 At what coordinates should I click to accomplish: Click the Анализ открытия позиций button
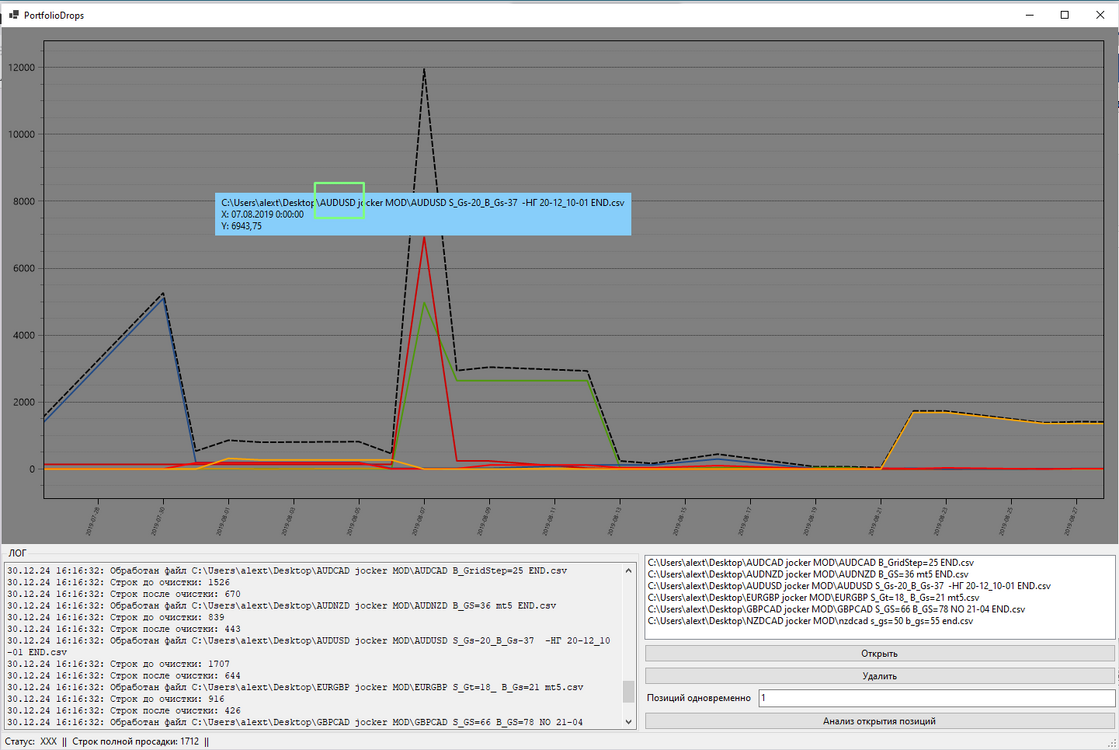coord(879,721)
